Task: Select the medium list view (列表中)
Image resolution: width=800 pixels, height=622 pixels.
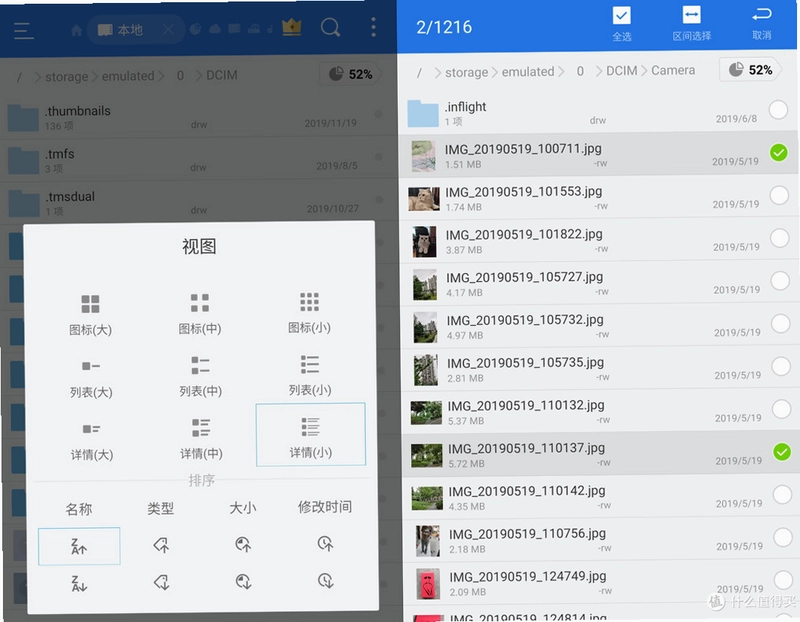Action: pyautogui.click(x=201, y=377)
